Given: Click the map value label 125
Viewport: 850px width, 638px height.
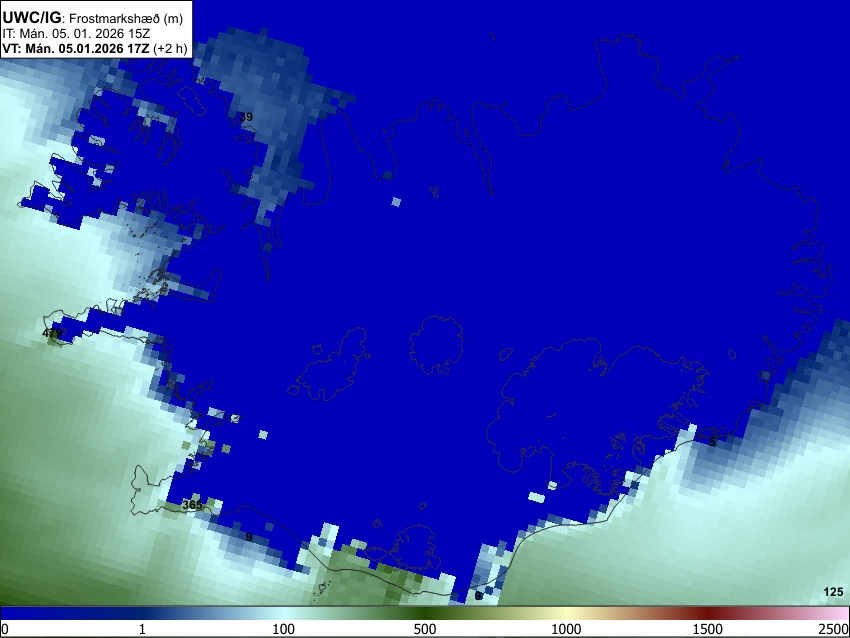Looking at the screenshot, I should (833, 592).
